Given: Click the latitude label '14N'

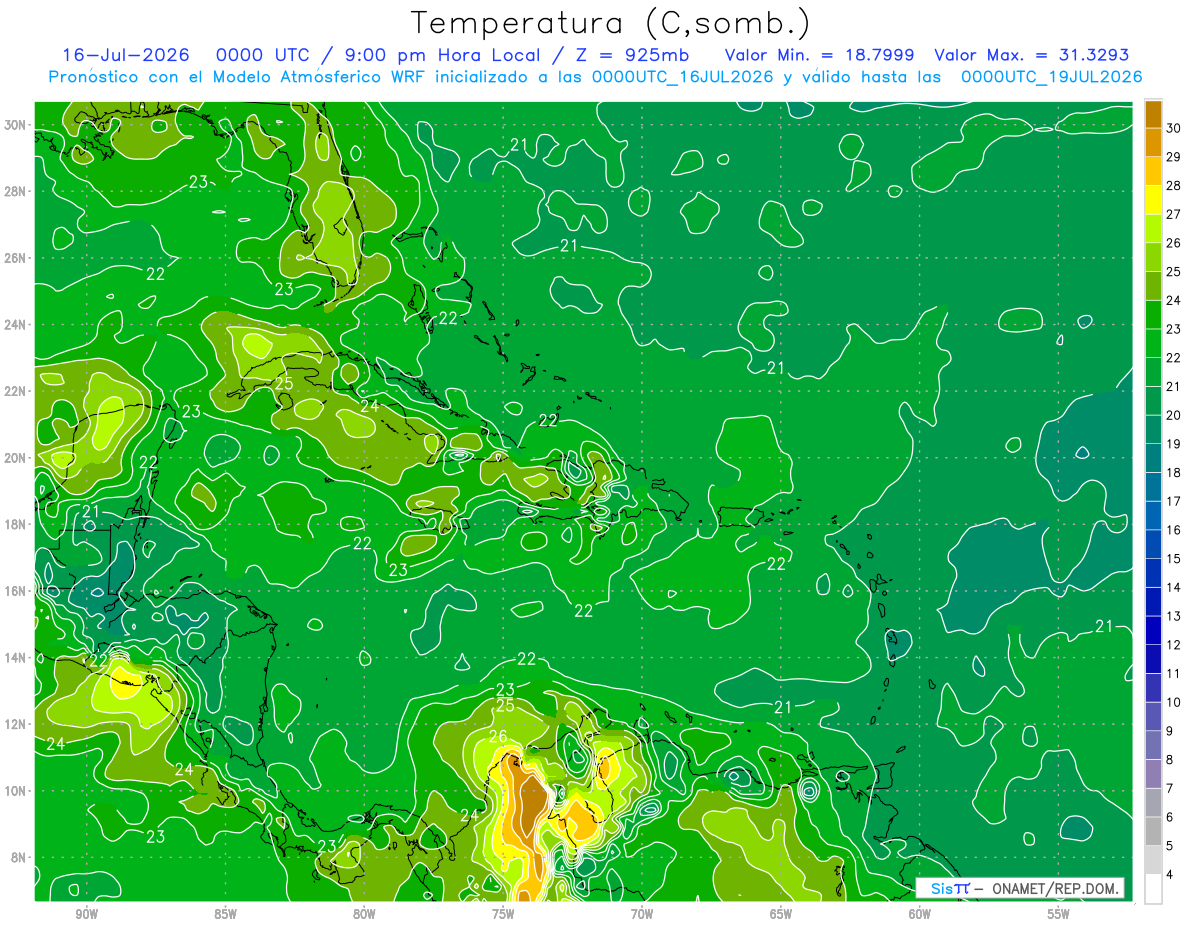Looking at the screenshot, I should (x=16, y=657).
